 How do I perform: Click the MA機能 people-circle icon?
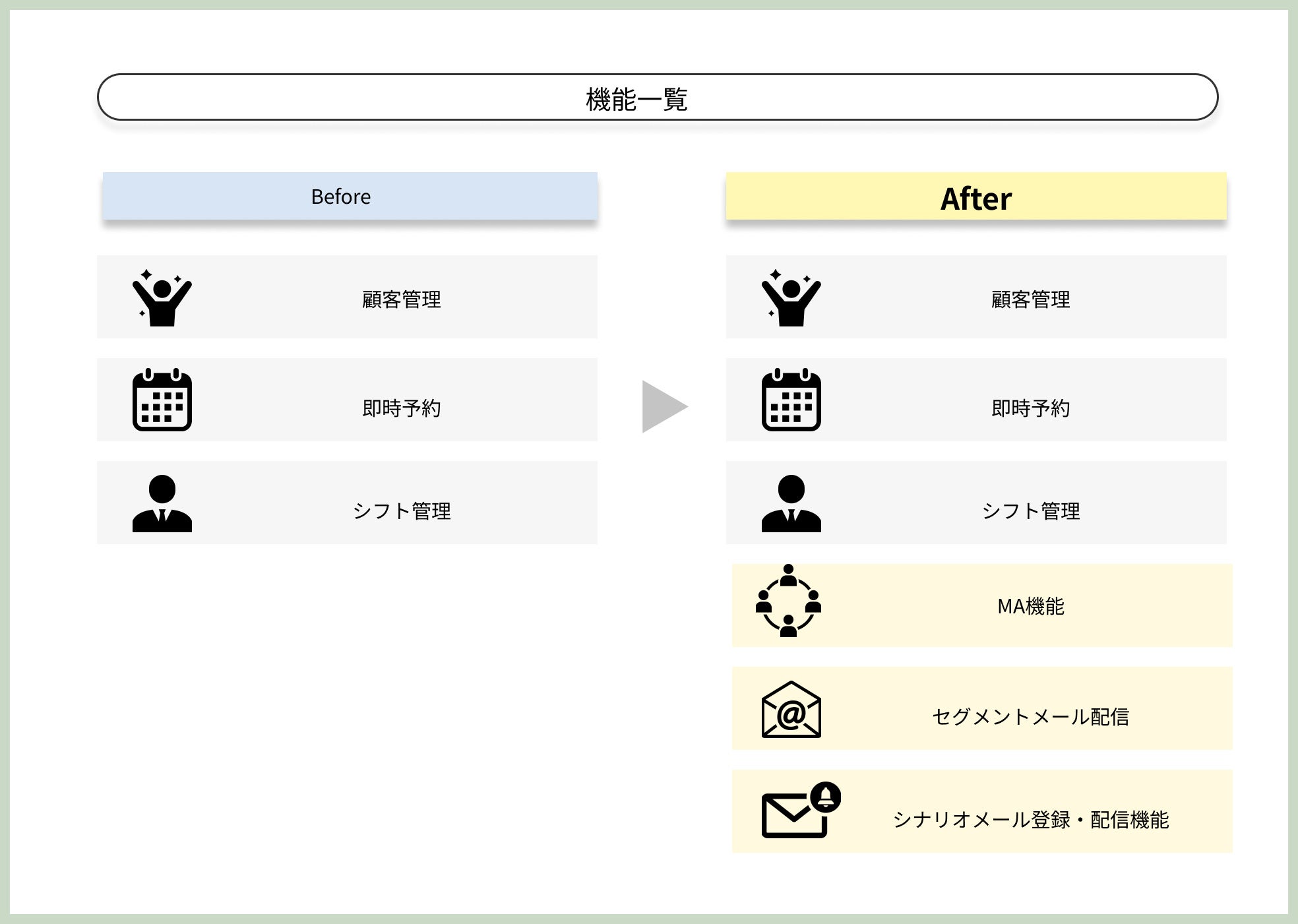click(788, 601)
